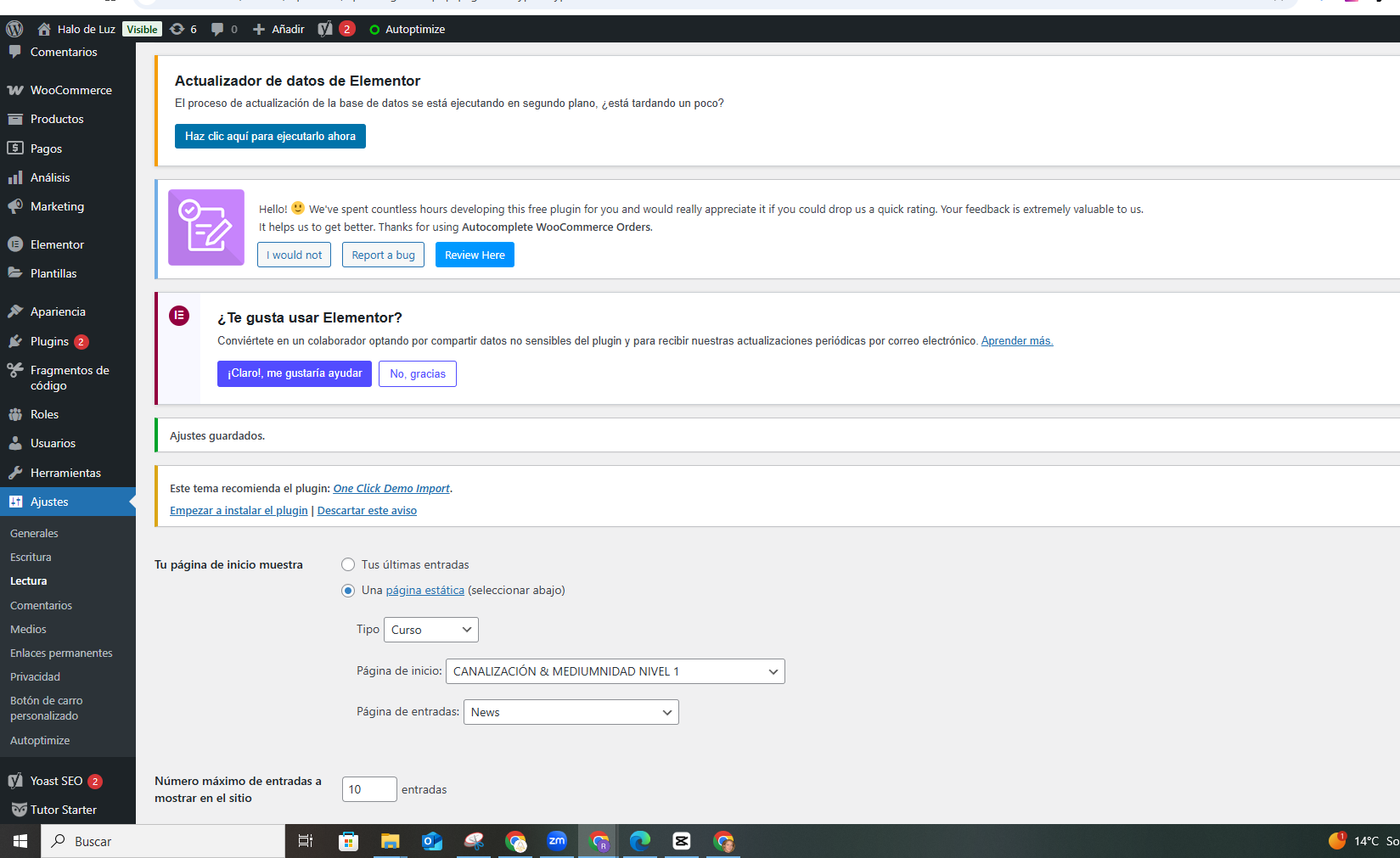Click the Review Here button

[x=475, y=255]
